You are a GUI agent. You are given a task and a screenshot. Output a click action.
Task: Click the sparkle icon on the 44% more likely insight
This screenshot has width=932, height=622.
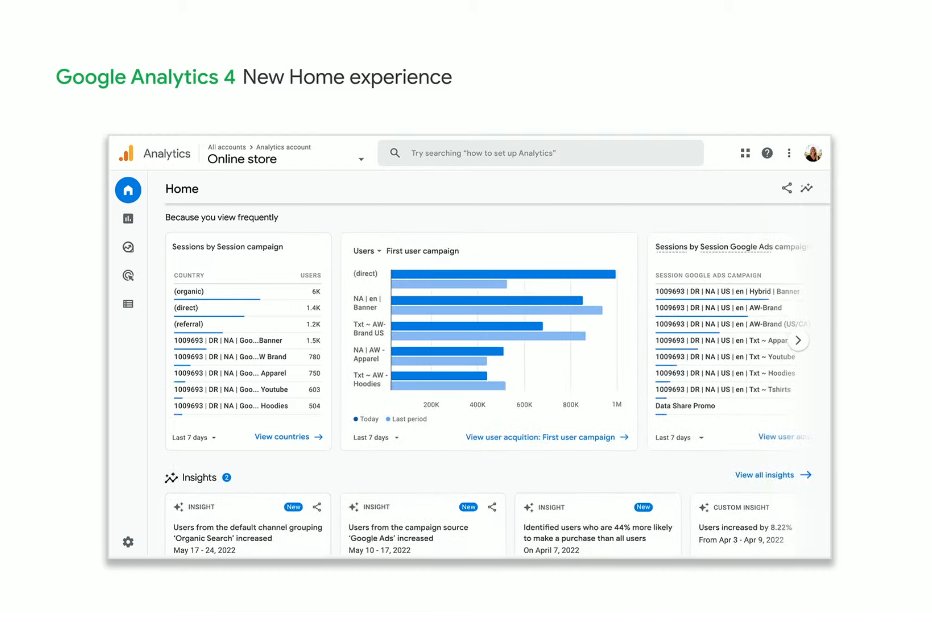click(528, 507)
